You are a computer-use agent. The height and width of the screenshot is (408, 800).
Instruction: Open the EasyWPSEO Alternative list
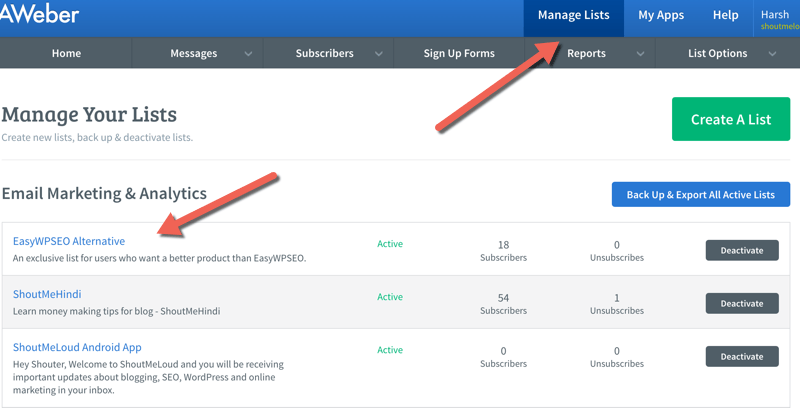coord(69,241)
